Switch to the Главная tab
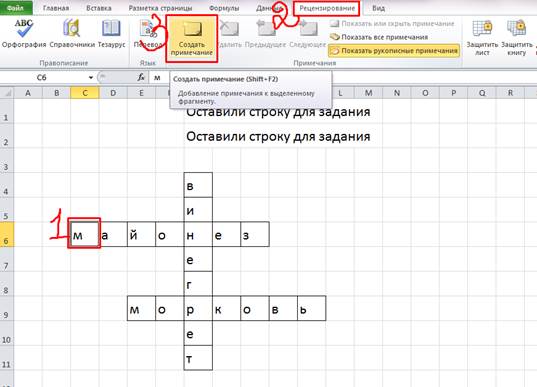Viewport: 537px width, 387px height. pyautogui.click(x=56, y=8)
